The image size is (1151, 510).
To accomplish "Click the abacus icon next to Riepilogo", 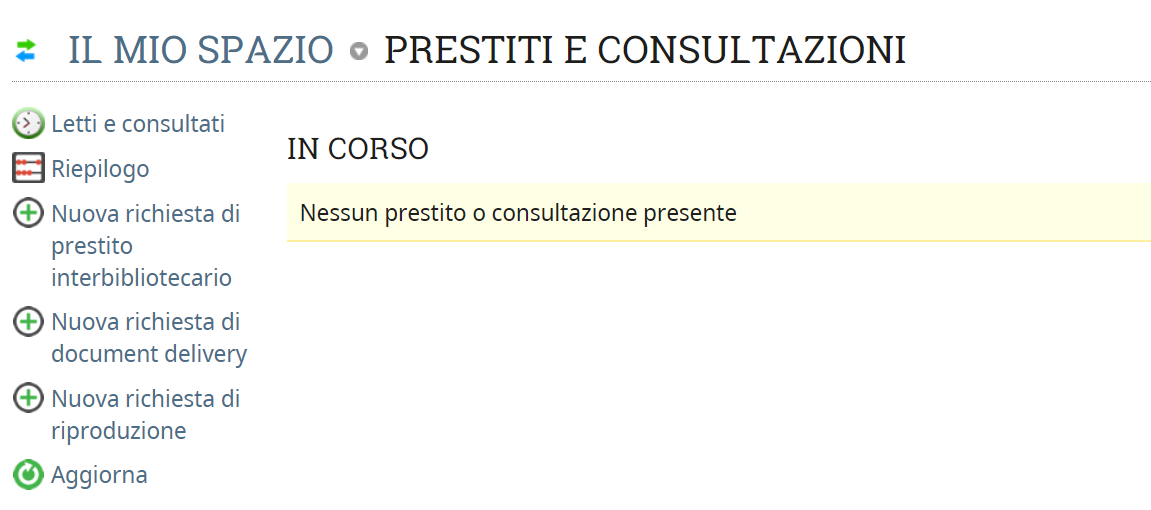I will click(28, 168).
